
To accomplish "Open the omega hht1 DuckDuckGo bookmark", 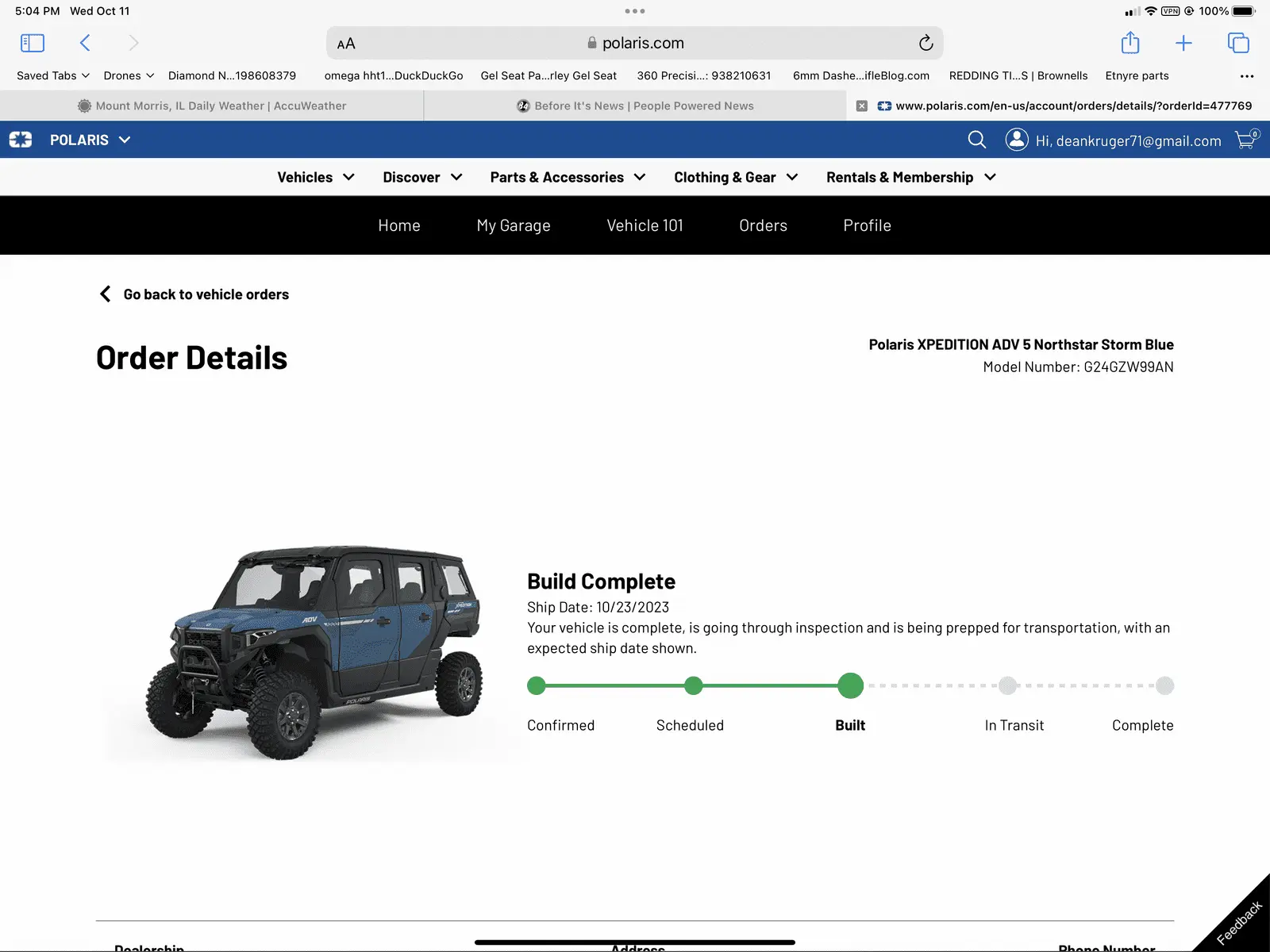I will click(x=394, y=75).
